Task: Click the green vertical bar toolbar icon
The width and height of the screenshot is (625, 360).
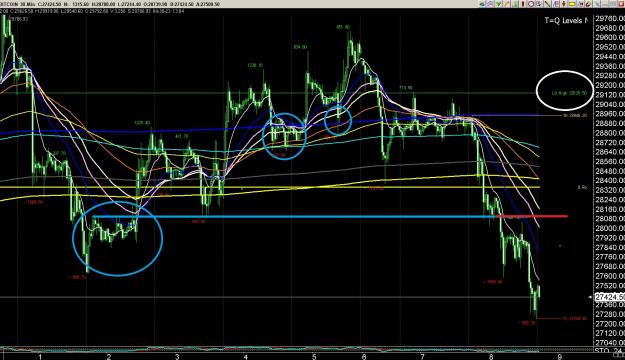Action: 516,4
